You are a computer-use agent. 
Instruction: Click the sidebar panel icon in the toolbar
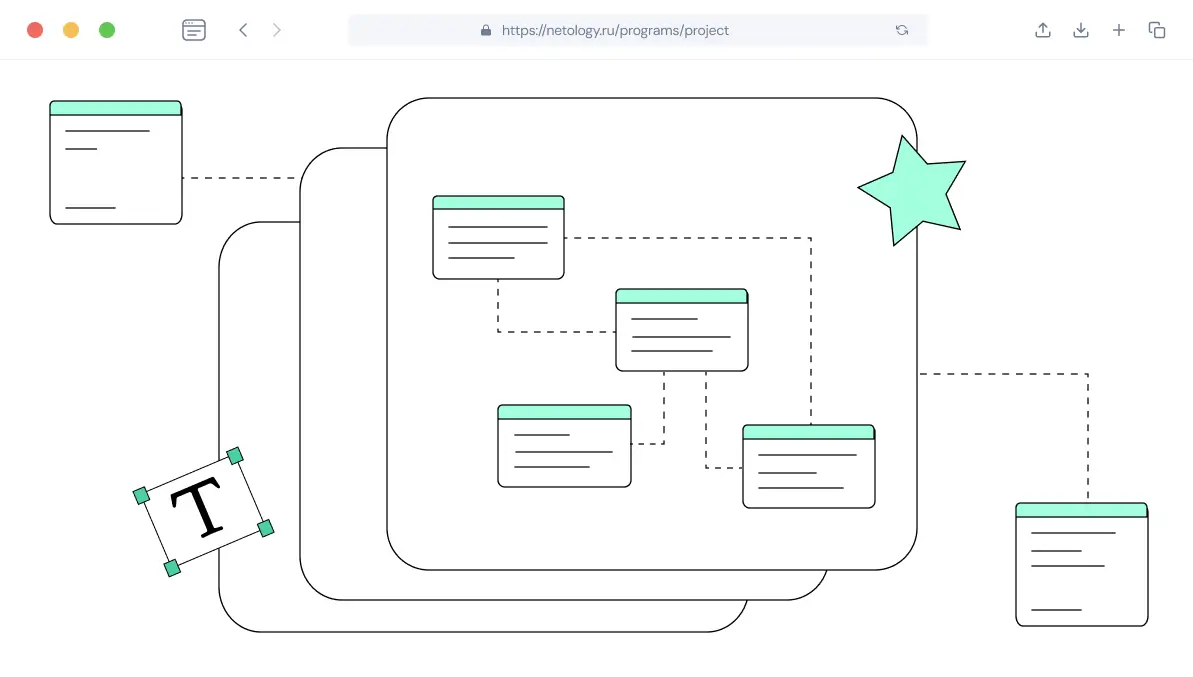(x=194, y=30)
